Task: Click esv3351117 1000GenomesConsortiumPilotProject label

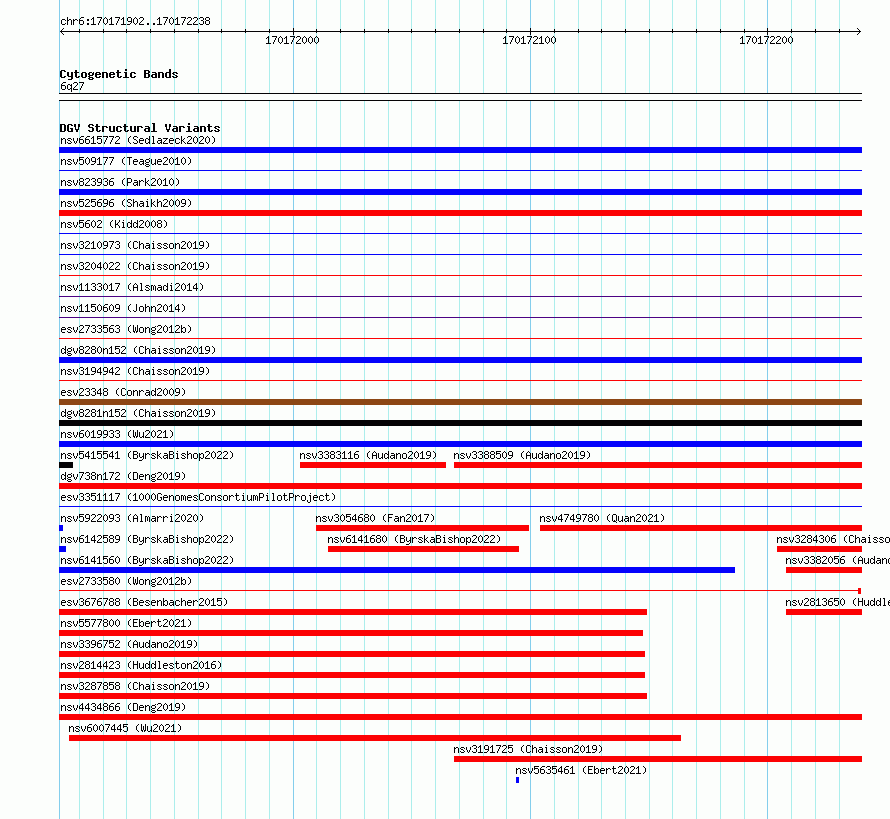Action: coord(198,497)
